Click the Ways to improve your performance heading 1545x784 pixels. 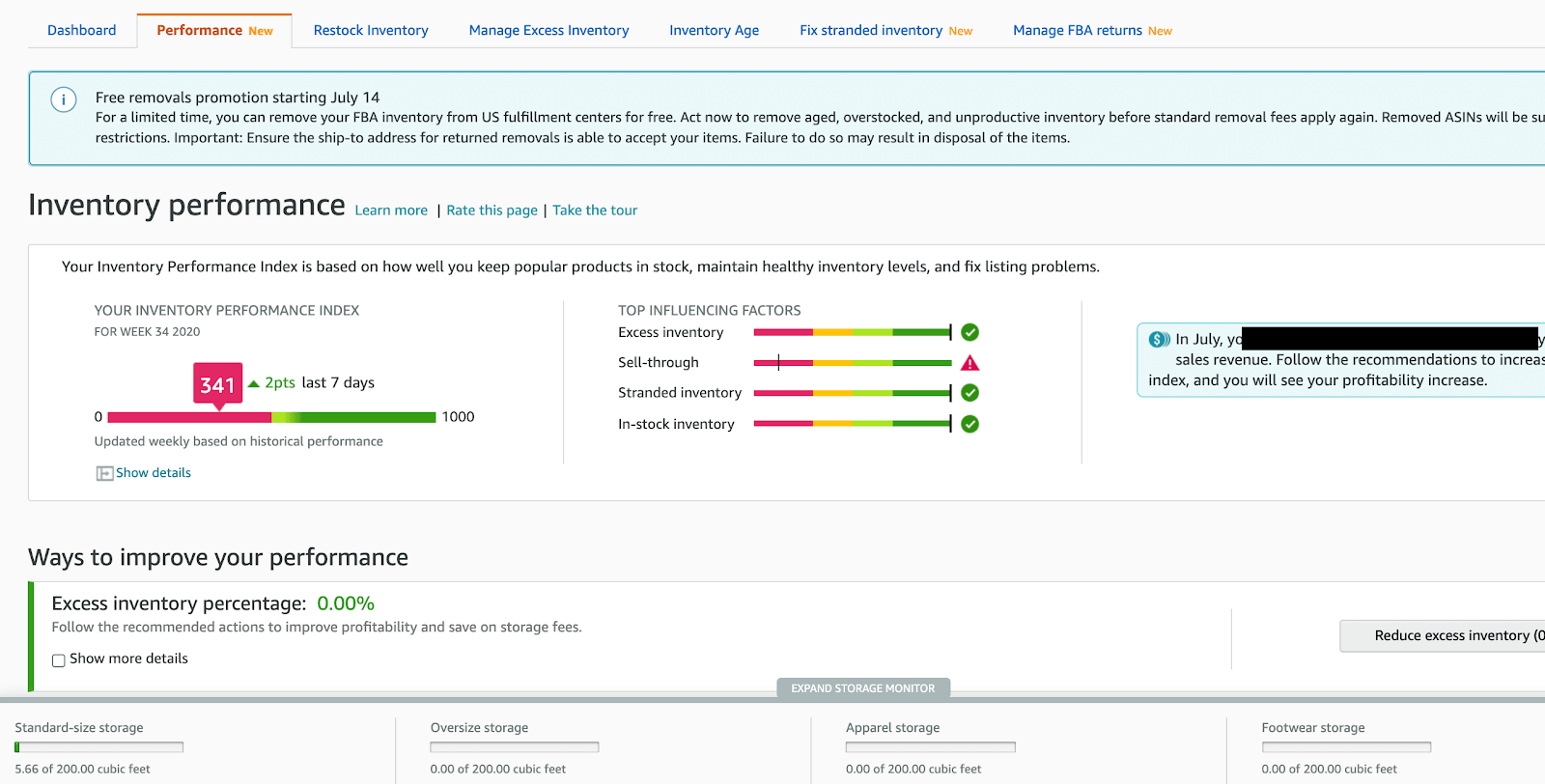[218, 557]
